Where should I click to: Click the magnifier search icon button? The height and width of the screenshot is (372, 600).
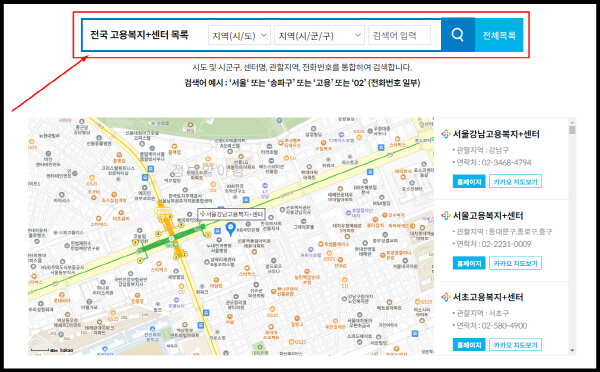[458, 35]
